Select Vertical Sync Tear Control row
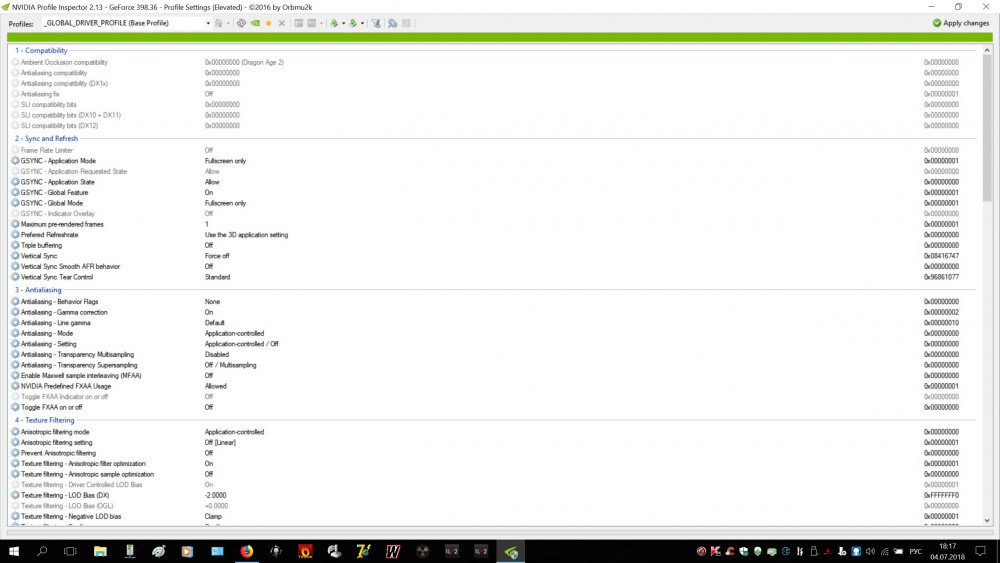1000x563 pixels. pos(492,277)
